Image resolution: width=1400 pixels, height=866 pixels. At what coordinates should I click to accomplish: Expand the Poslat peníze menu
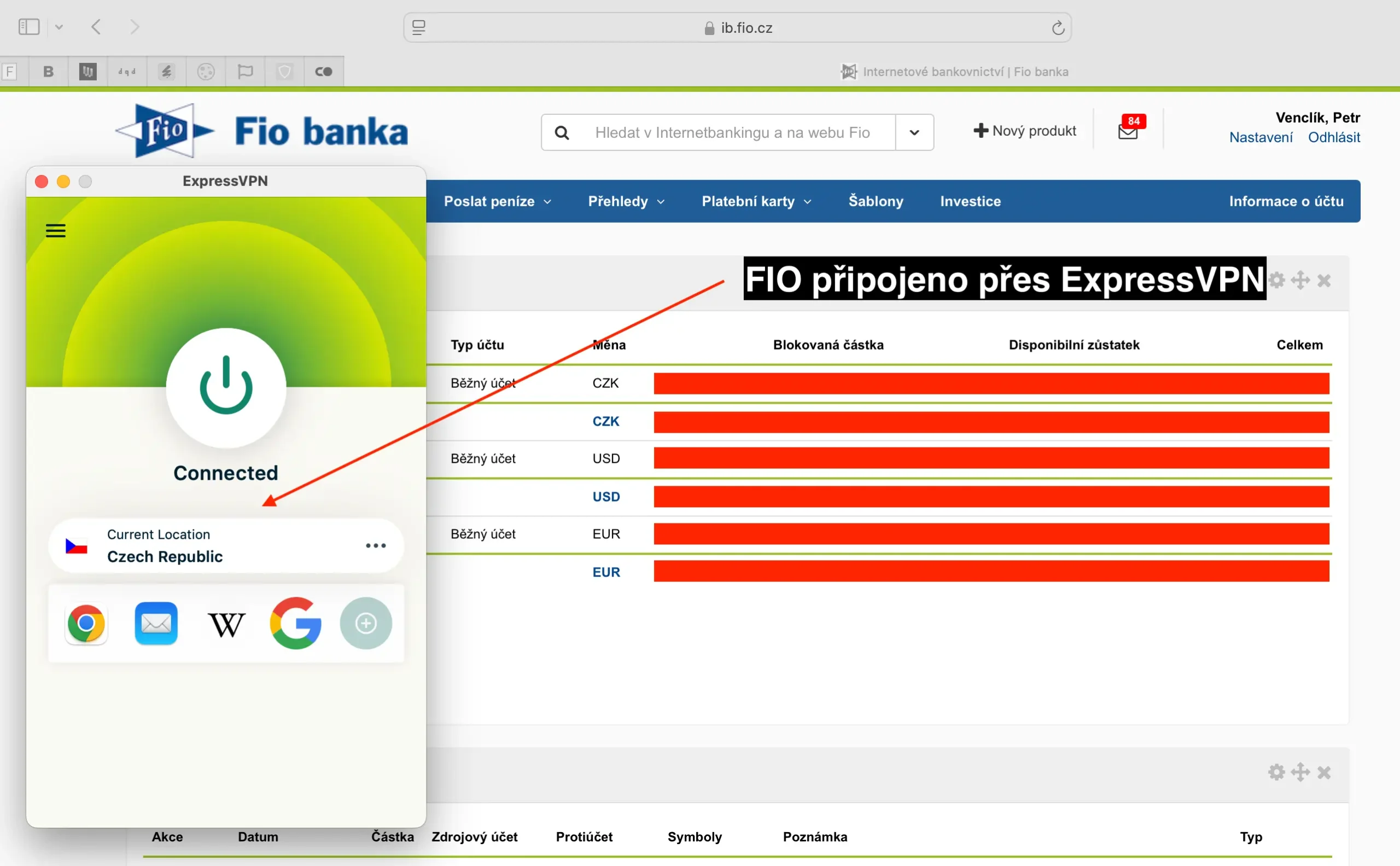[x=497, y=202]
